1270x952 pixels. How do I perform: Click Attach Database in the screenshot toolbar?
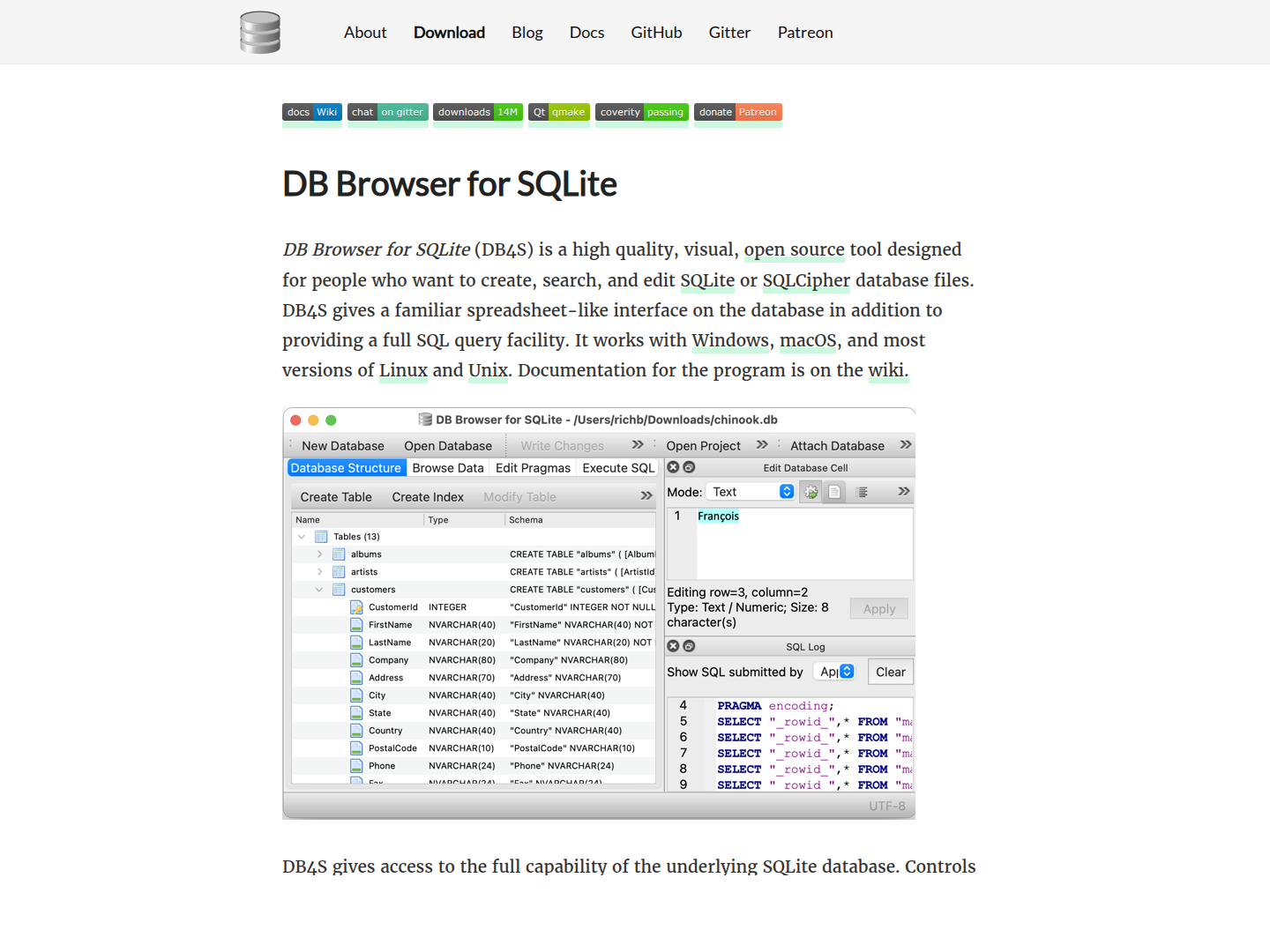click(837, 446)
